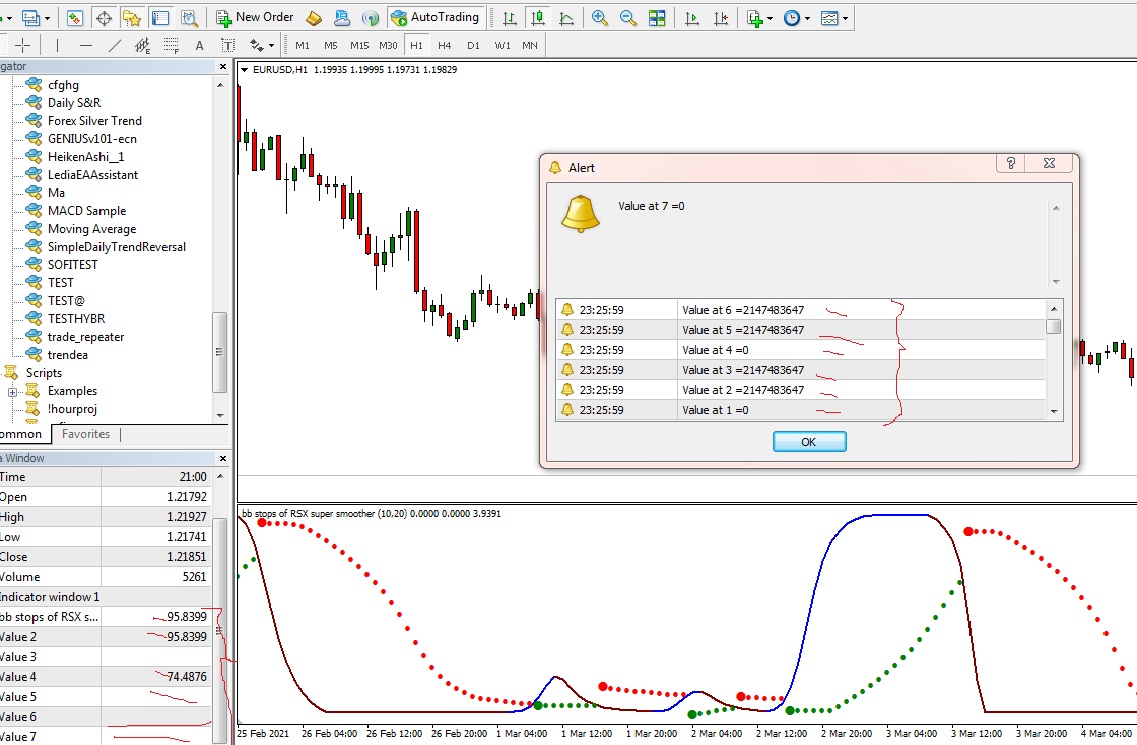
Task: Select the Text Label tool
Action: (228, 46)
